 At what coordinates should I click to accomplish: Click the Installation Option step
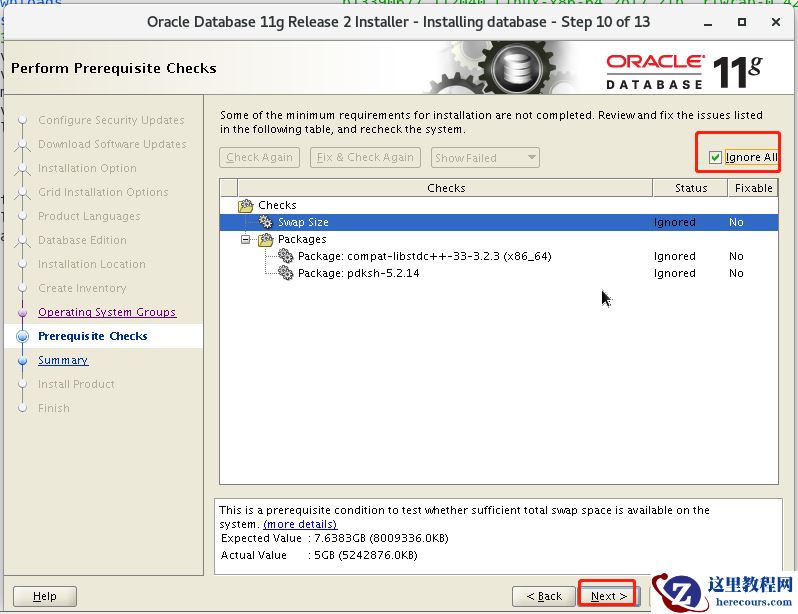87,168
